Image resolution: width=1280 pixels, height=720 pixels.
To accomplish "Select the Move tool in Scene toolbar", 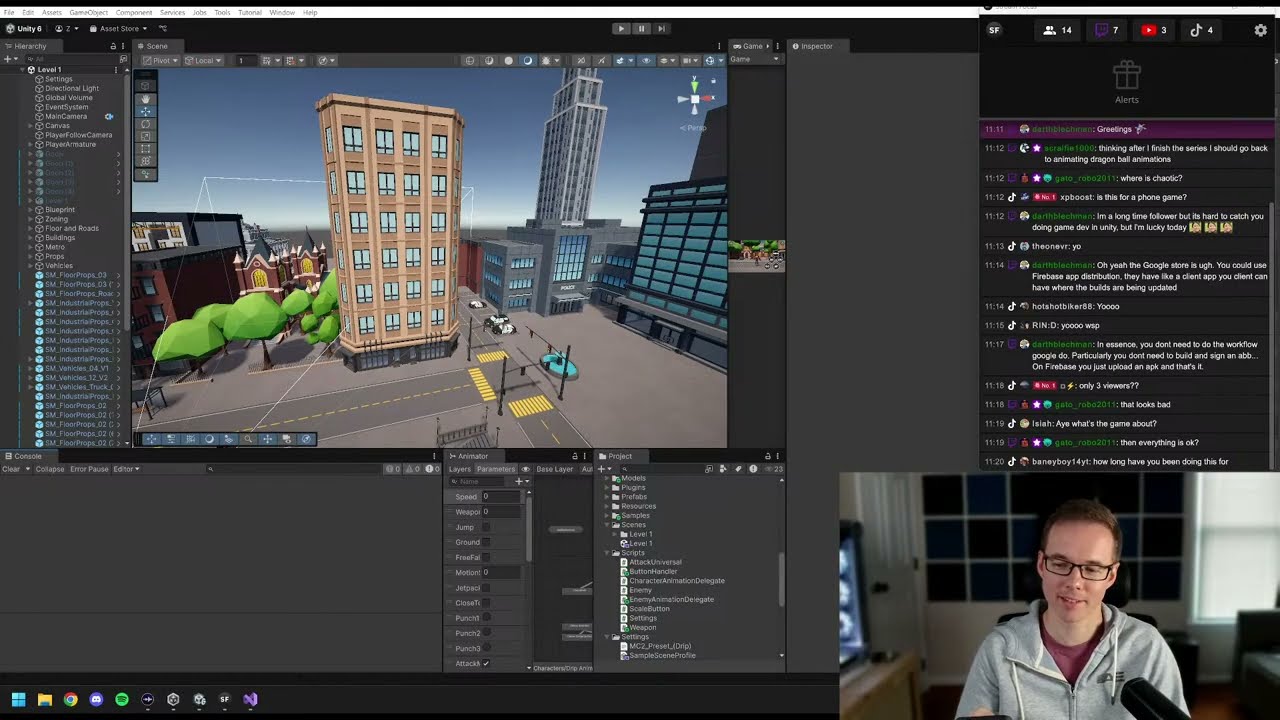I will click(x=146, y=111).
